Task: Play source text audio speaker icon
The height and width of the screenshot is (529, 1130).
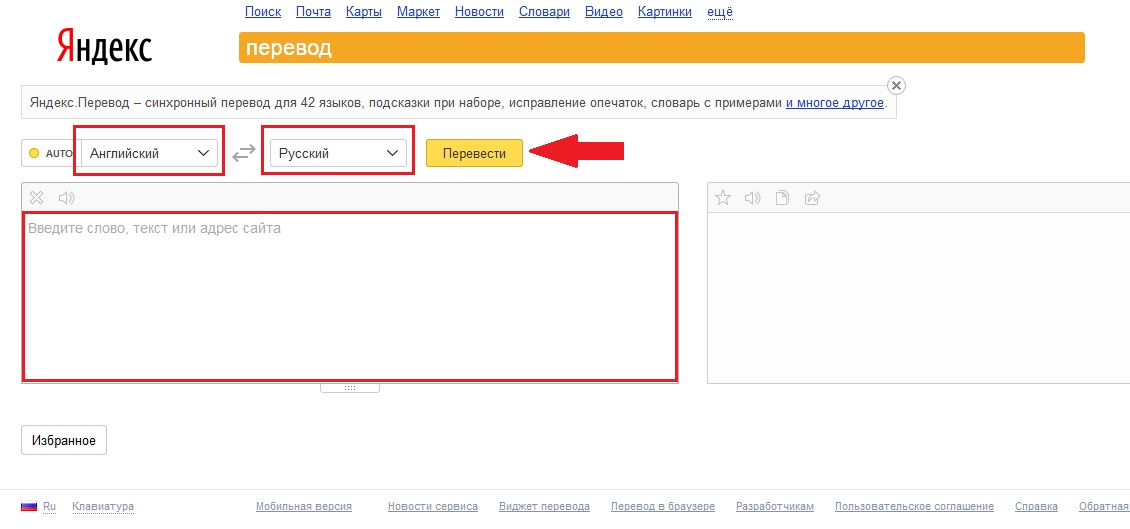Action: (66, 197)
